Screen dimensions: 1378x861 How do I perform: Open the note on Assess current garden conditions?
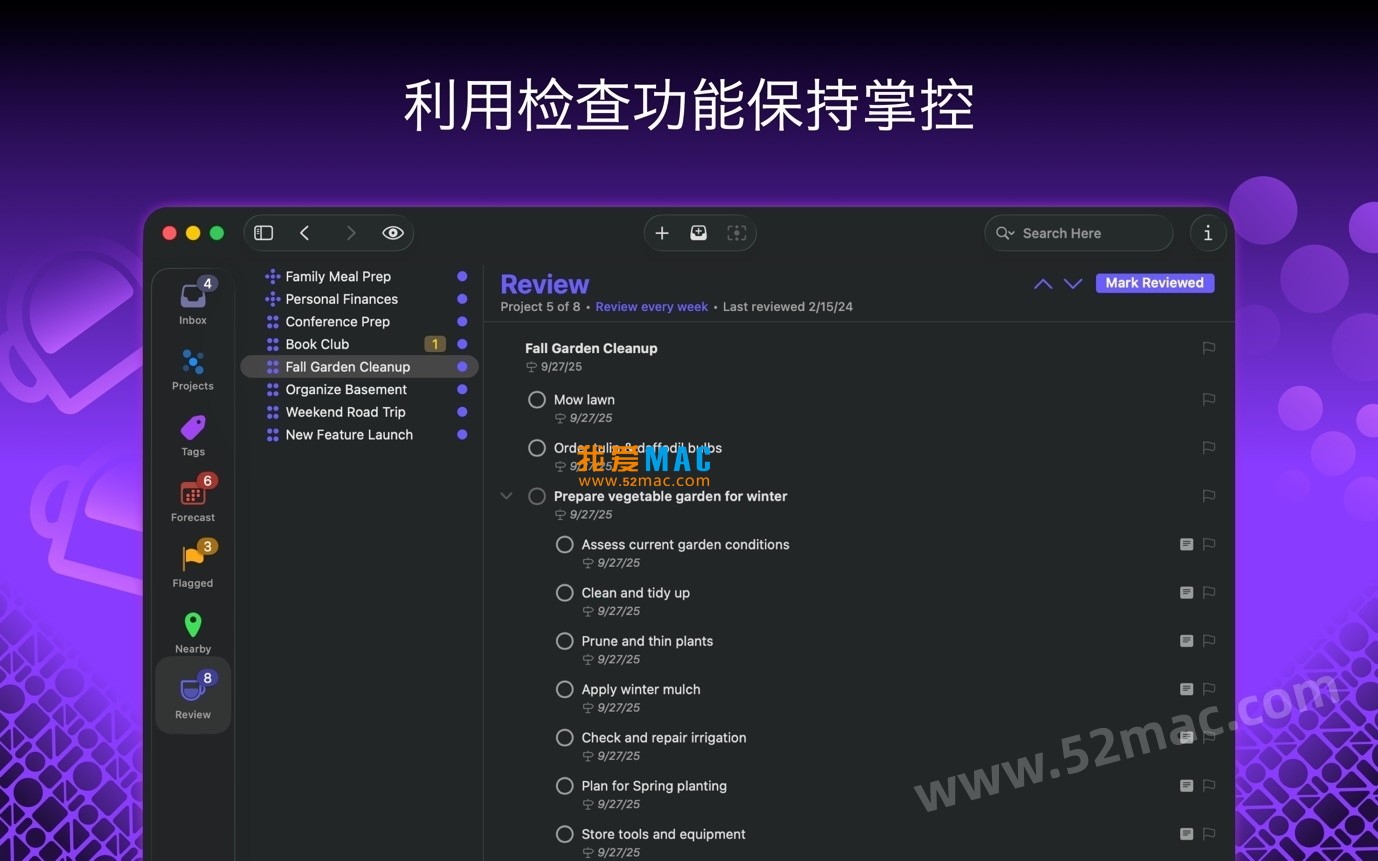coord(1186,544)
